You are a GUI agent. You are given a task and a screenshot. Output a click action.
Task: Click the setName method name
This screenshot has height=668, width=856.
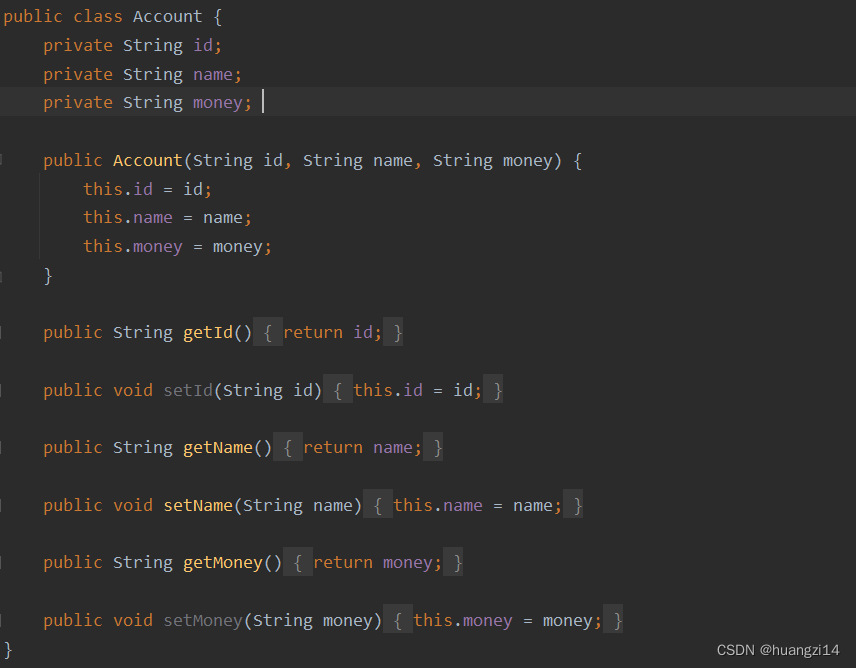(x=198, y=505)
